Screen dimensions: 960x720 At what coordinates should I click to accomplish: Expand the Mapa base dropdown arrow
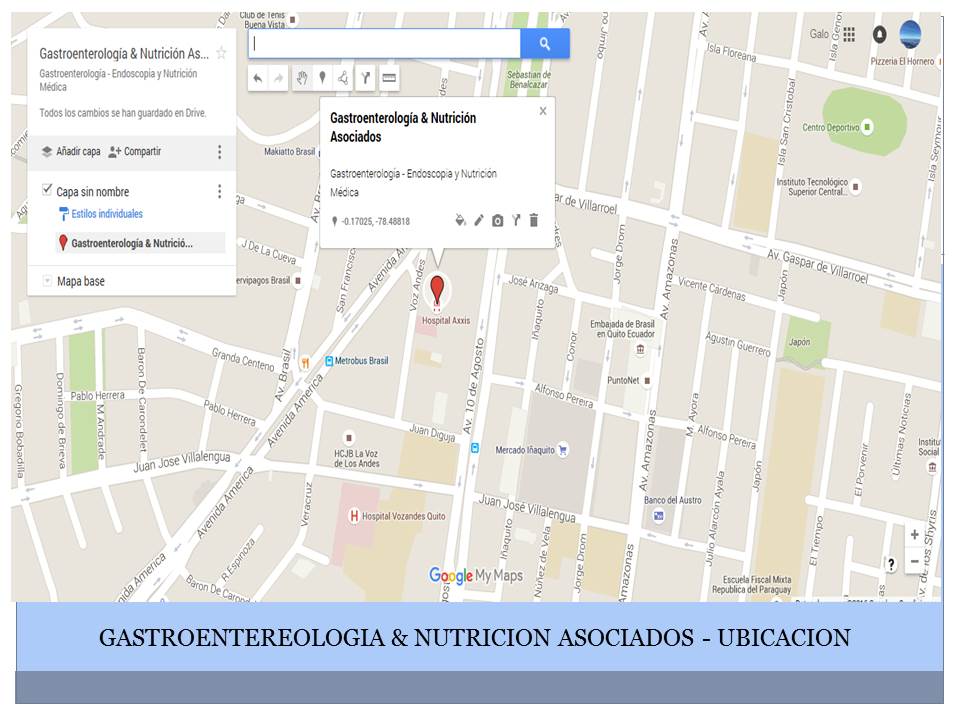(x=47, y=281)
